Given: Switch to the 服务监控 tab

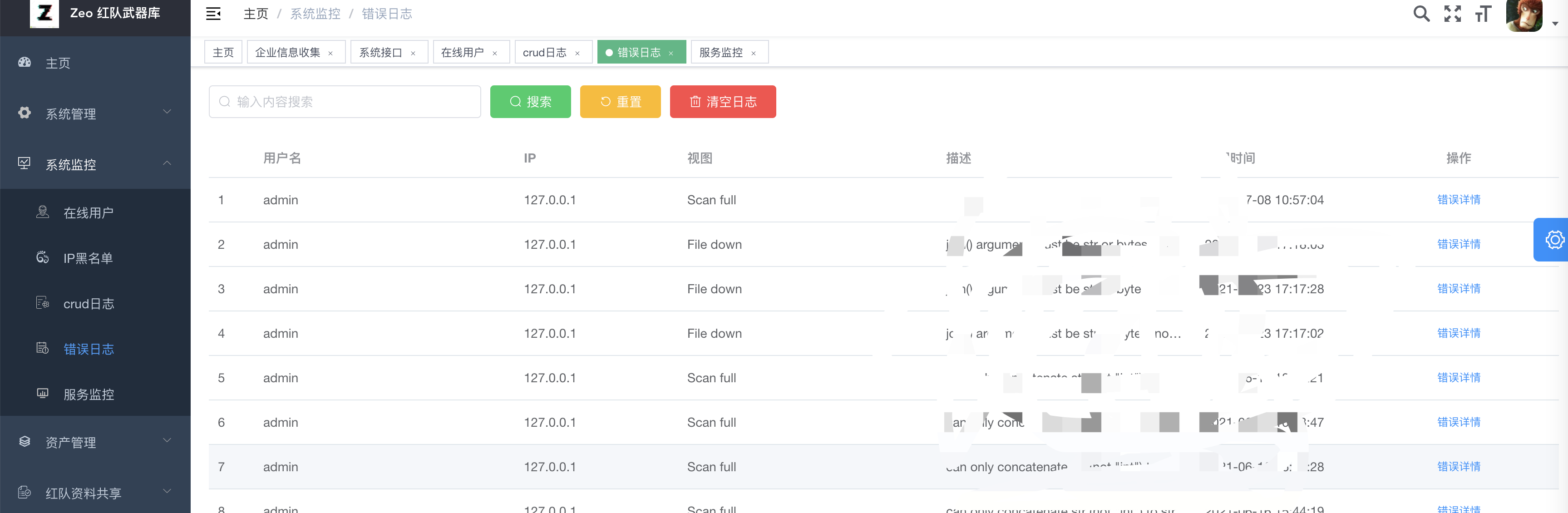Looking at the screenshot, I should pyautogui.click(x=721, y=52).
